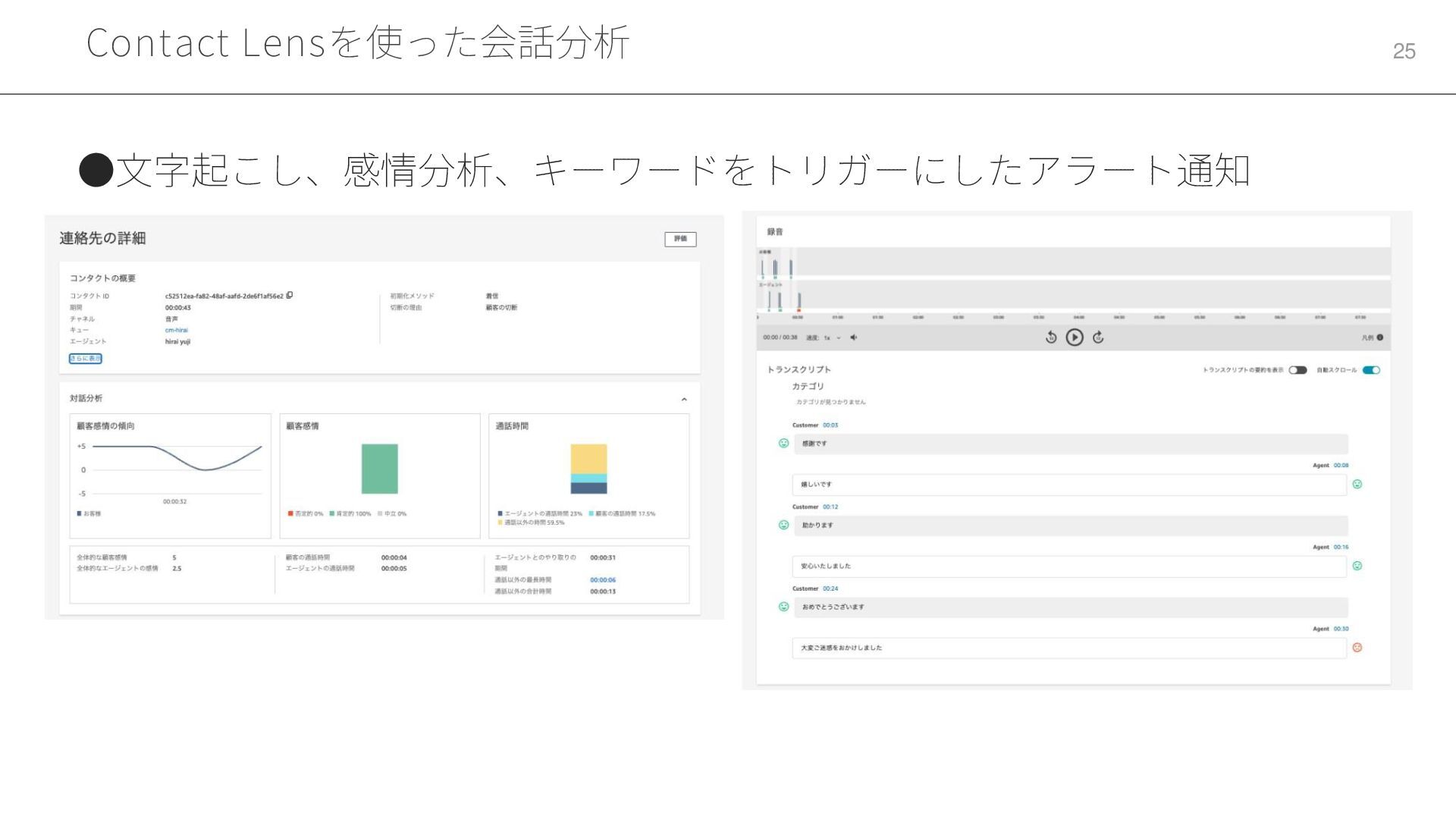
Task: Toggle トランスクリプトの要約を表示 switch
Action: [1298, 370]
